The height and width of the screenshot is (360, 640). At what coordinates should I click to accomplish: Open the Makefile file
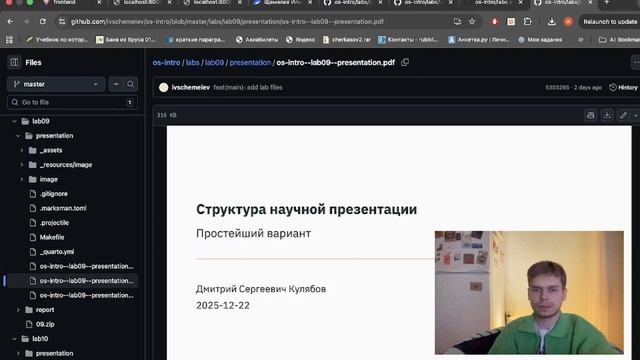pyautogui.click(x=52, y=237)
